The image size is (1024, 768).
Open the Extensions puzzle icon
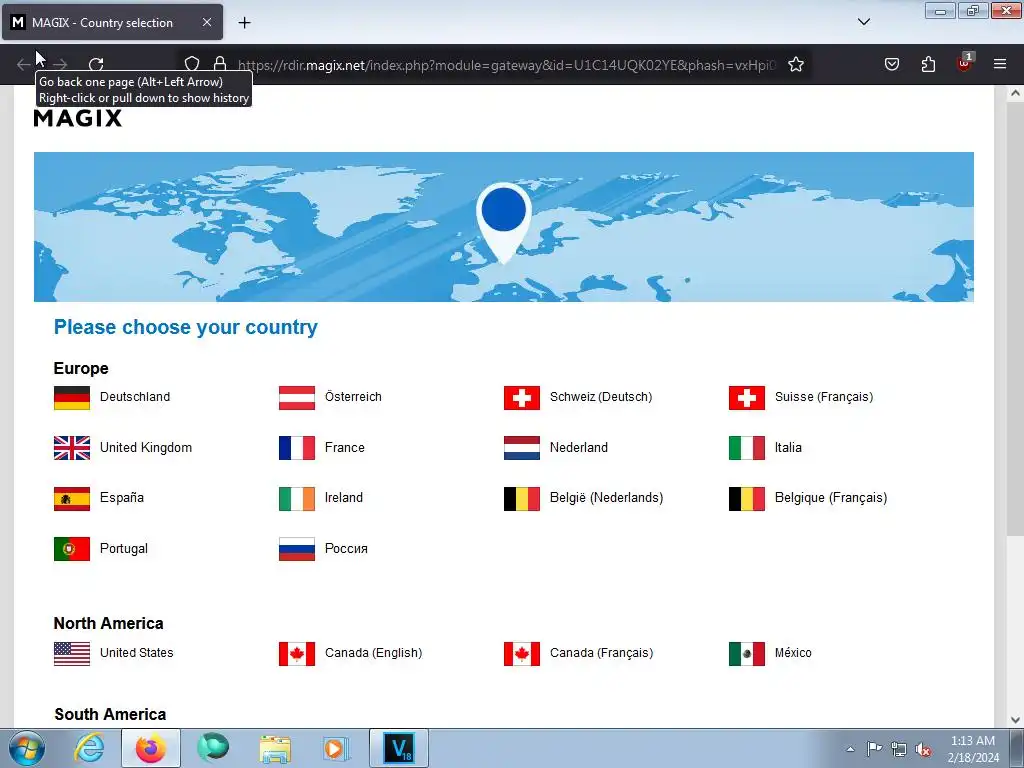pyautogui.click(x=928, y=64)
